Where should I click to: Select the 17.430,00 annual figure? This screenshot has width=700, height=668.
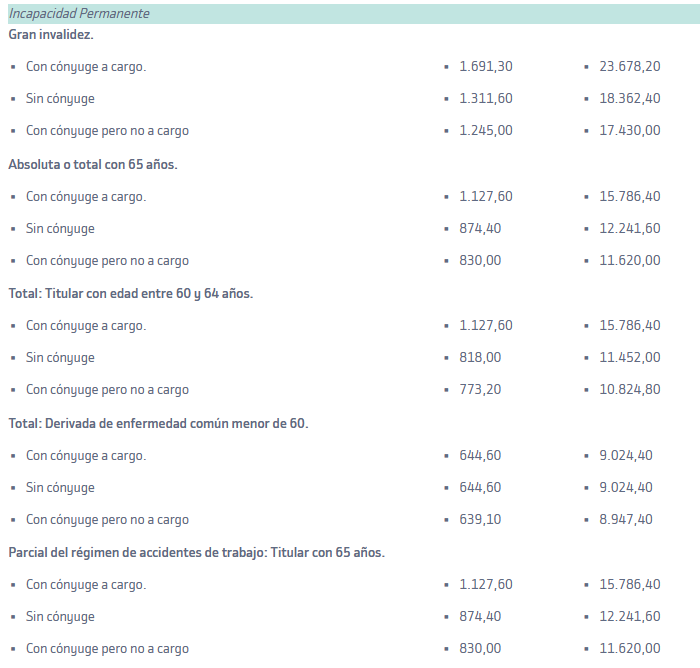tap(629, 131)
